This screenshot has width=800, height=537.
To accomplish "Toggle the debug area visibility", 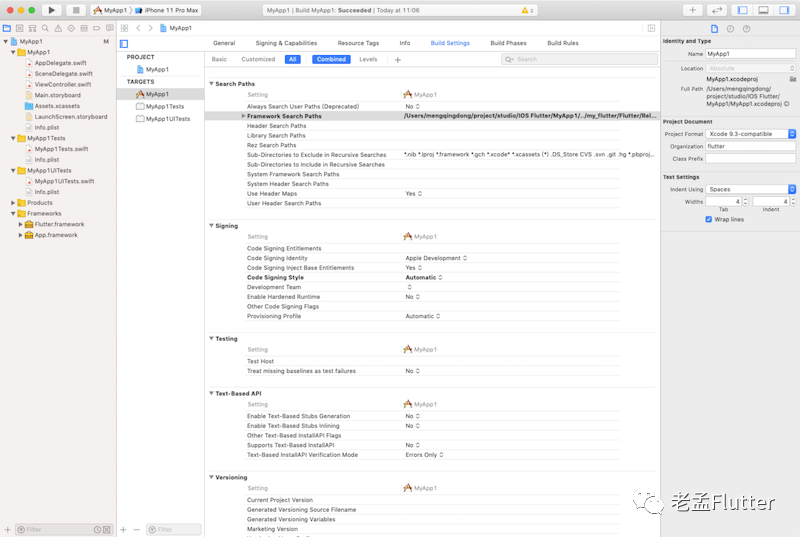I will 763,10.
